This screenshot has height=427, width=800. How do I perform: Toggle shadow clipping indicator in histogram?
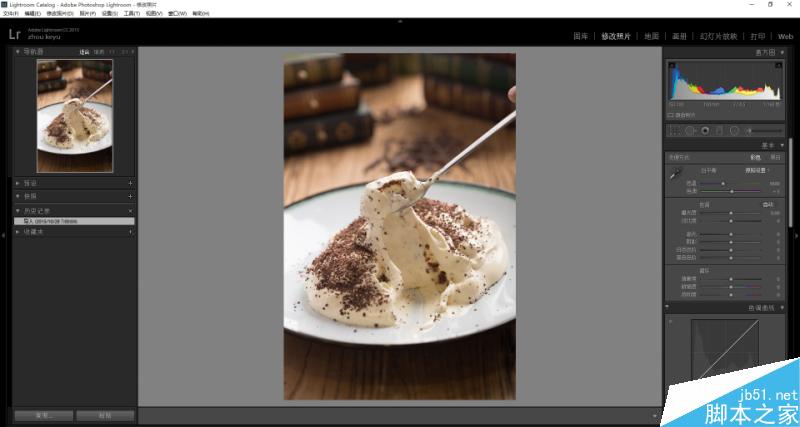672,65
